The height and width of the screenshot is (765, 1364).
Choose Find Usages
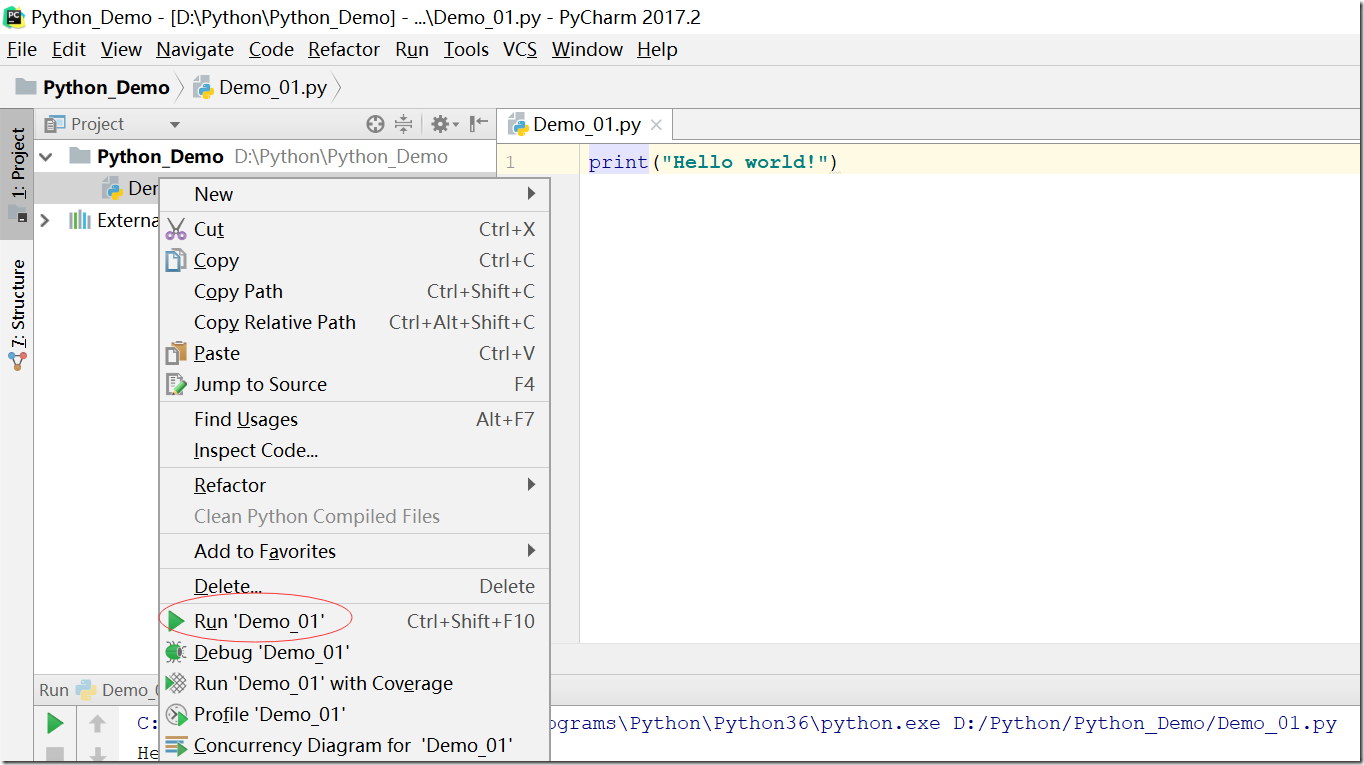[x=355, y=419]
